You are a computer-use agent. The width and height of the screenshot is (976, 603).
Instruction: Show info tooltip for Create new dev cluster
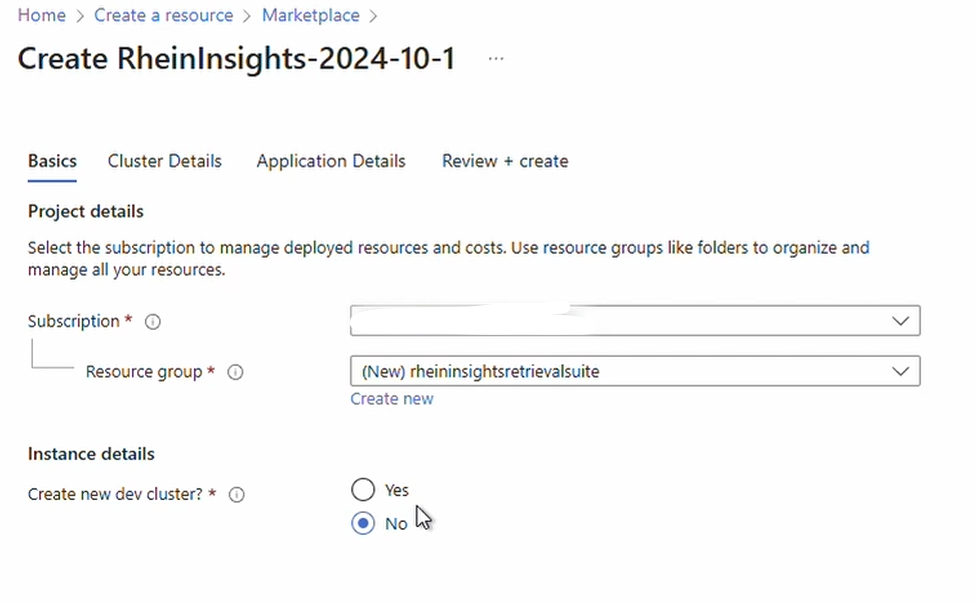[x=237, y=495]
